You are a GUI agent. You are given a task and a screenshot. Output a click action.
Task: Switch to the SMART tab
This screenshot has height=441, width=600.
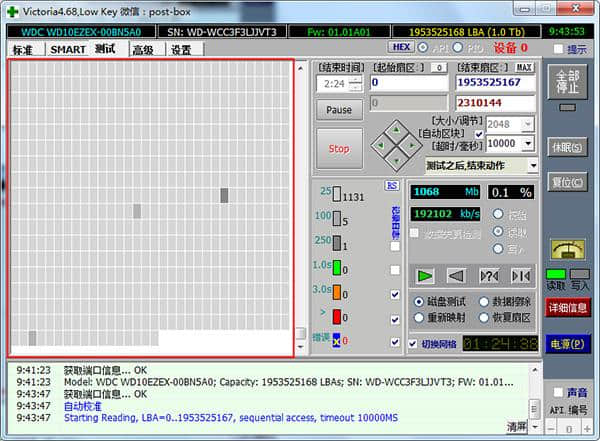pyautogui.click(x=68, y=49)
